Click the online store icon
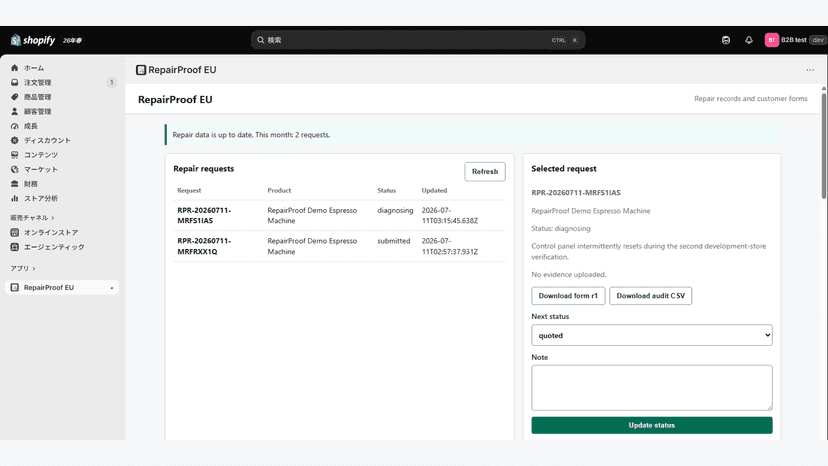Screen dimensions: 828x466 (15, 232)
